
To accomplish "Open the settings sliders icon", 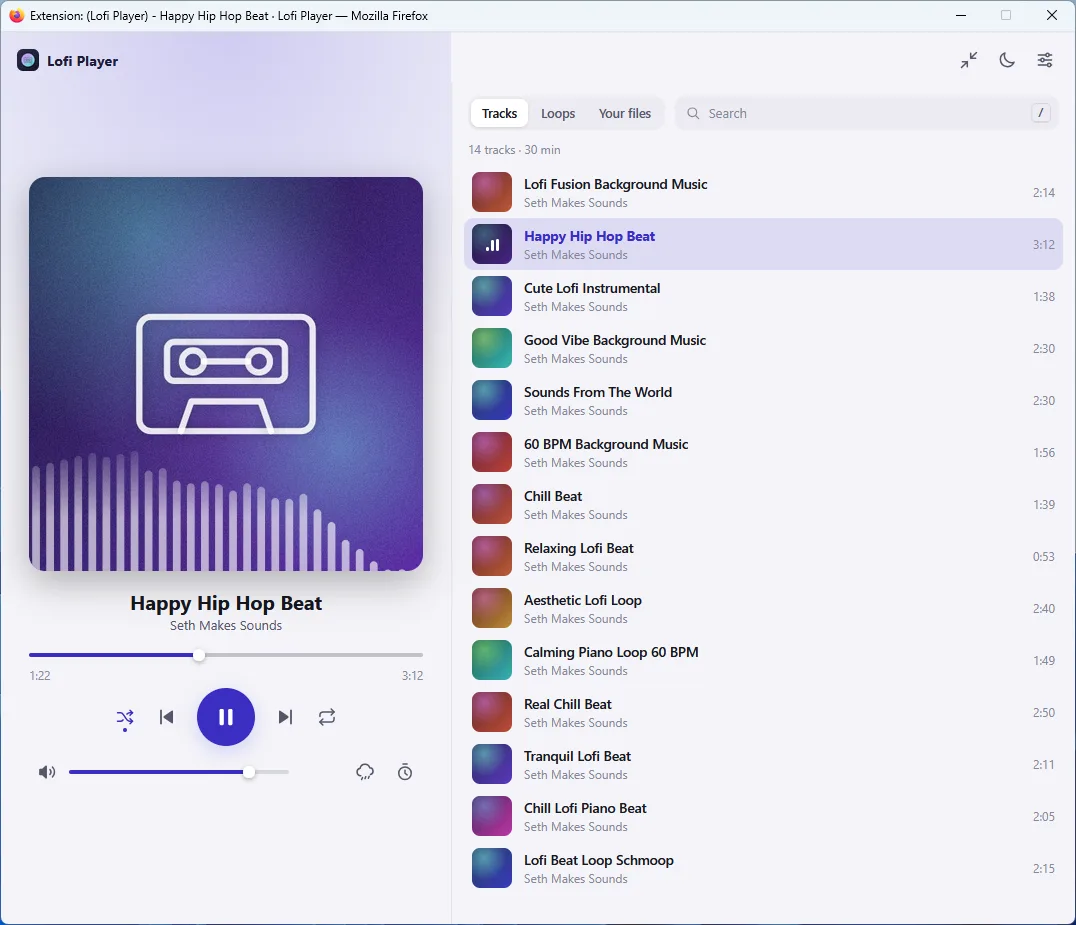I will 1044,60.
